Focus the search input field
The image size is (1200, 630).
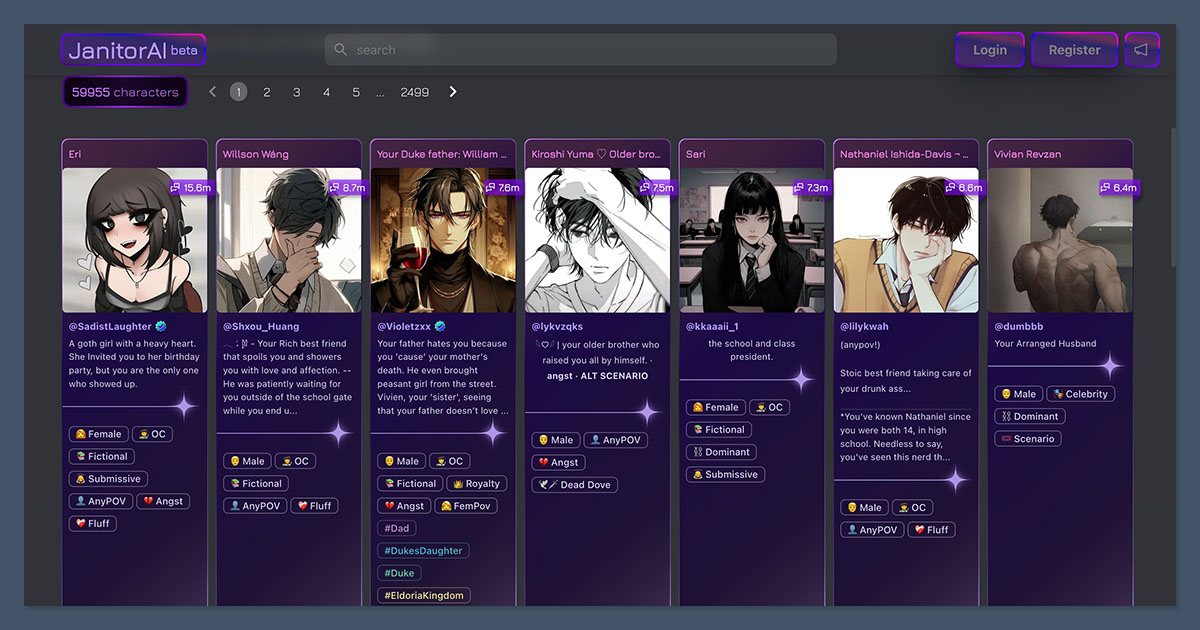(590, 50)
